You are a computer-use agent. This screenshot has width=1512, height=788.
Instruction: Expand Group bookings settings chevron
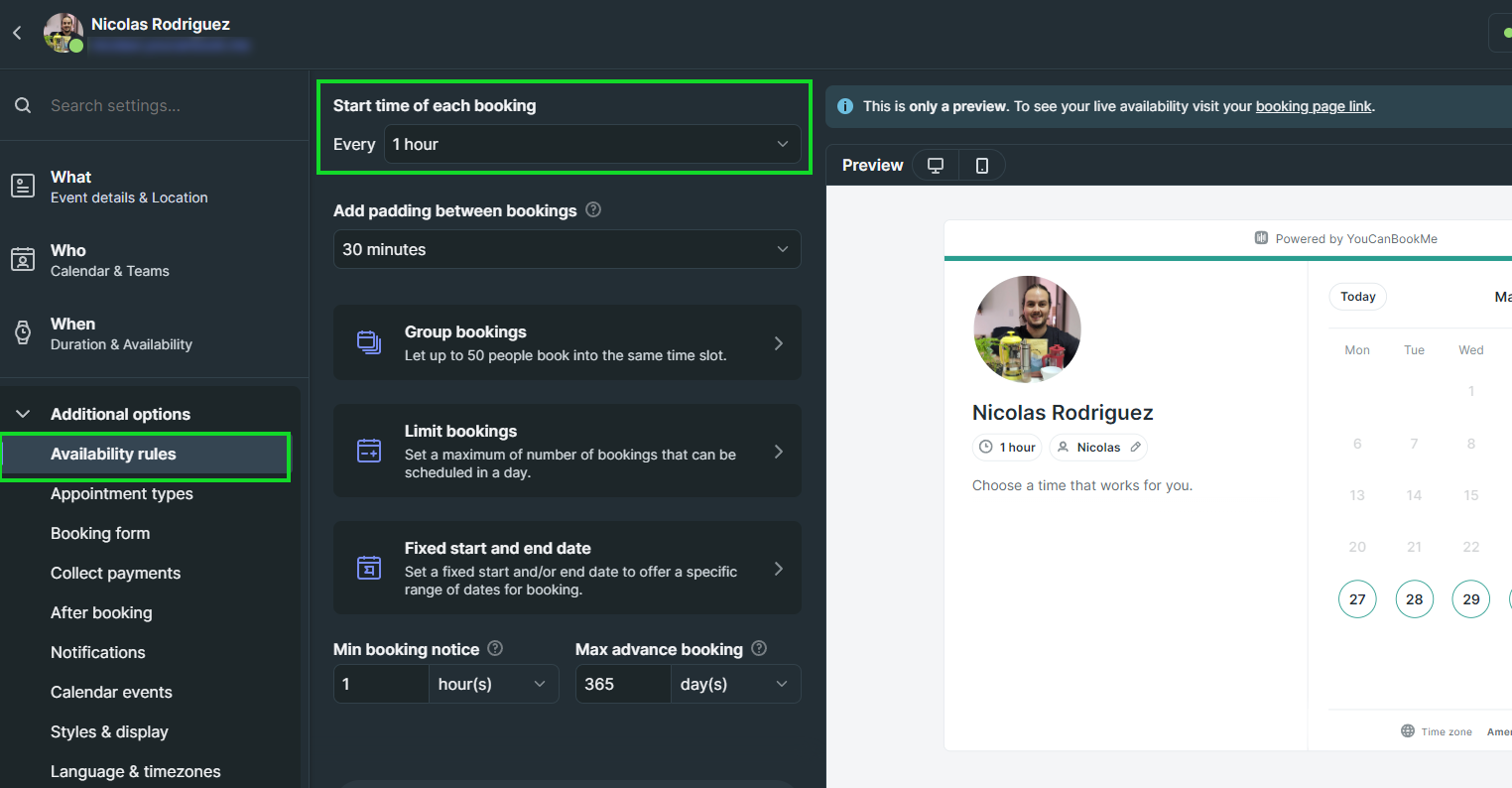pos(779,343)
